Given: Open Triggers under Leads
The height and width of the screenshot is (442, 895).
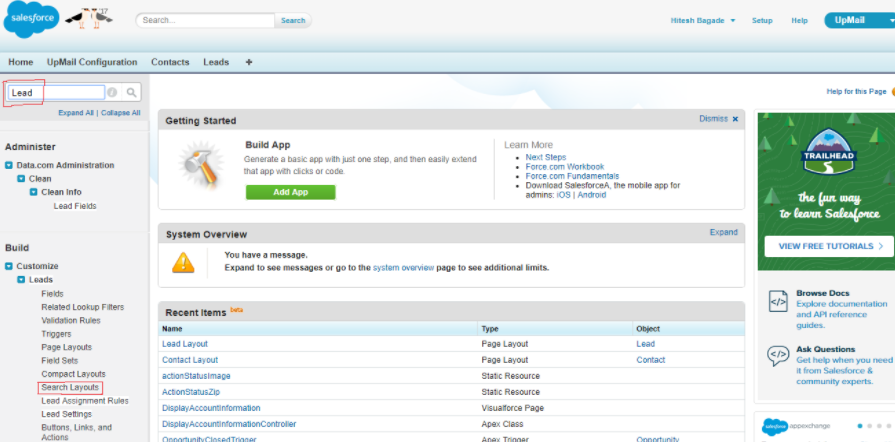Looking at the screenshot, I should [x=56, y=334].
